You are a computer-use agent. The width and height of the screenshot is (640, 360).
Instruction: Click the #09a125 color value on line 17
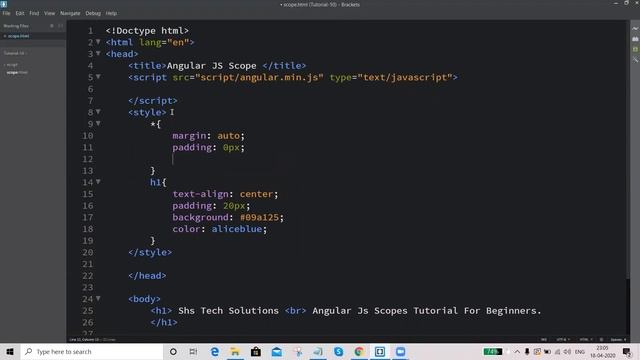[259, 217]
